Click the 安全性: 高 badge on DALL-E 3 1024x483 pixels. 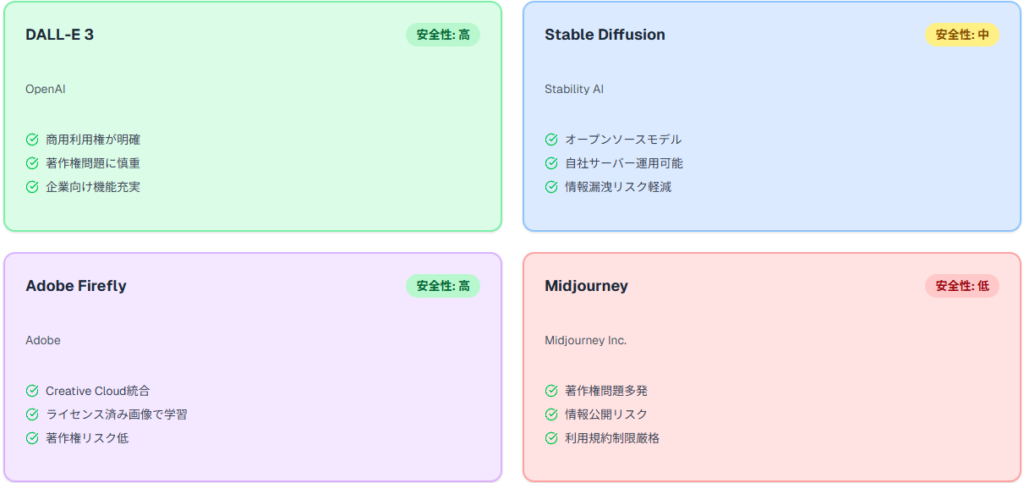(442, 35)
